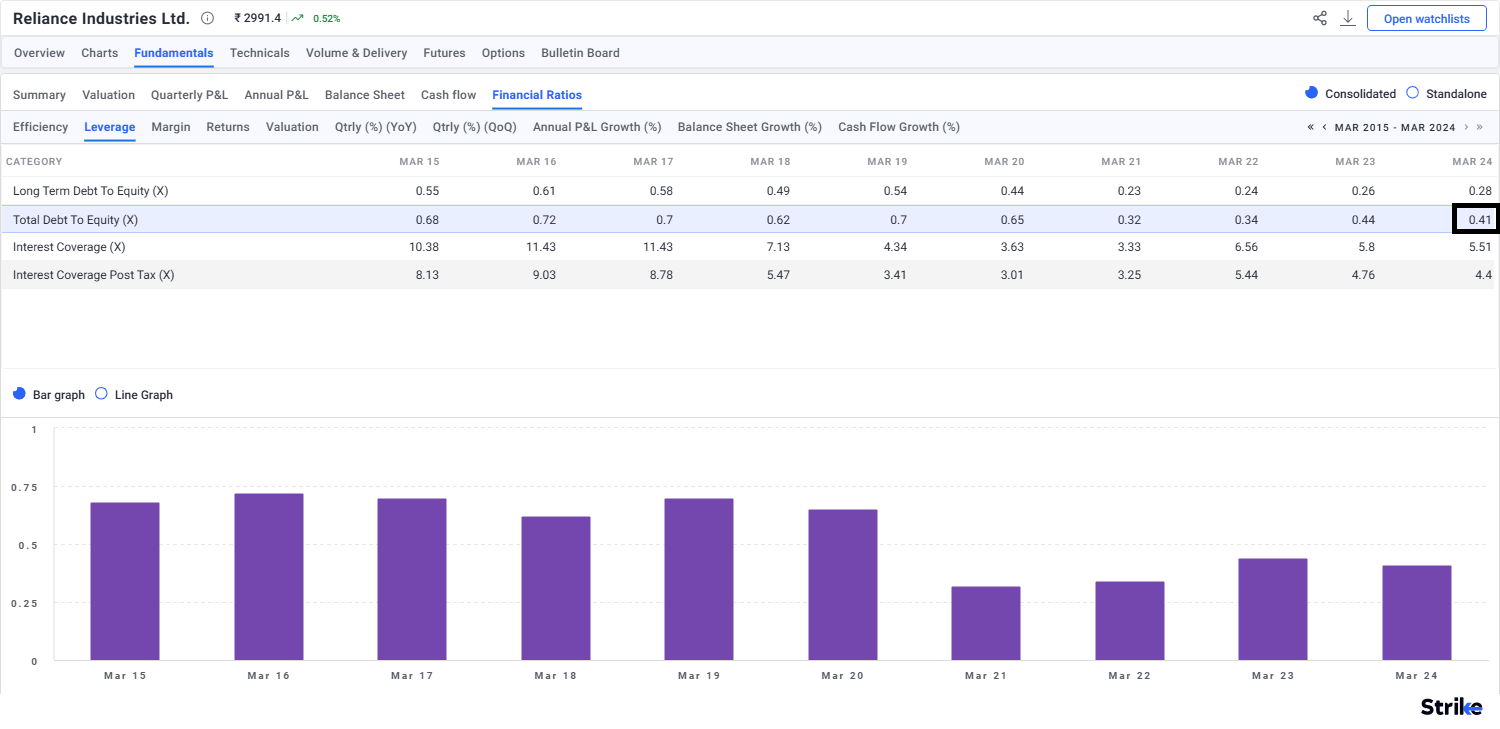
Task: Open the Cash flow sub-tab
Action: [x=448, y=95]
